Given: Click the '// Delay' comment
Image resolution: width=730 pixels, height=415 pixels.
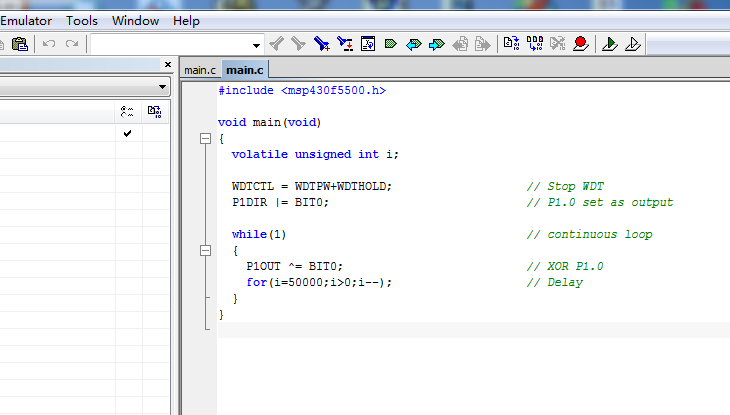Looking at the screenshot, I should pyautogui.click(x=554, y=282).
